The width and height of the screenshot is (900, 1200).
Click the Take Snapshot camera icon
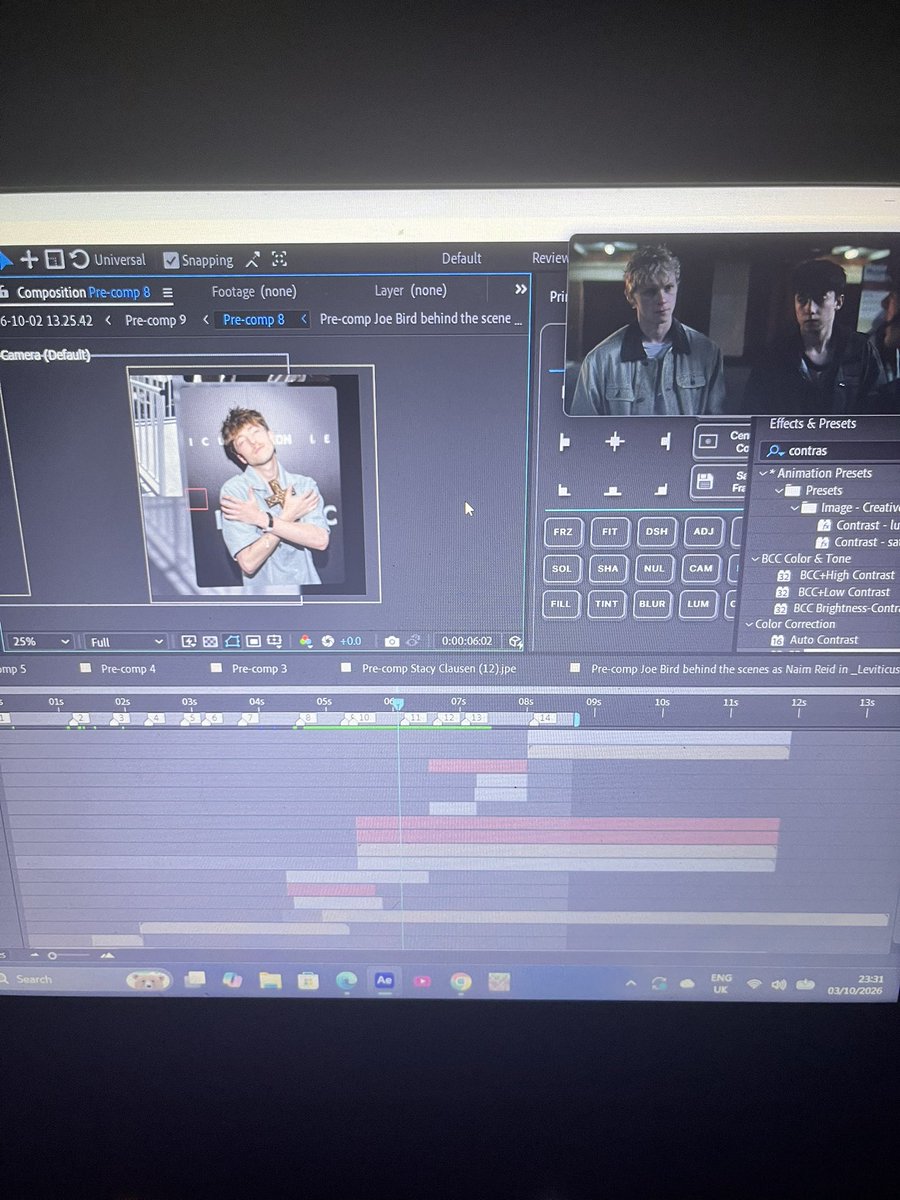click(x=392, y=641)
